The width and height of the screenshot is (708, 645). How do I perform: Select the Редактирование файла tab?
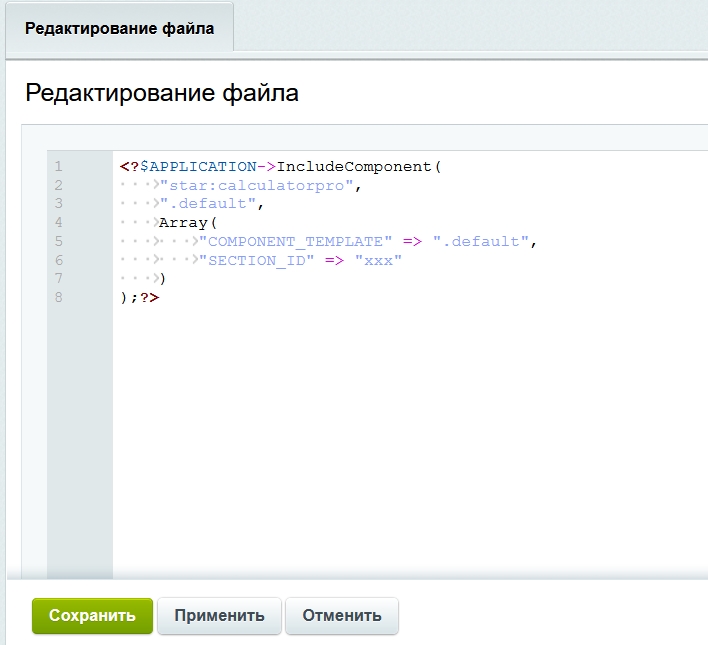pyautogui.click(x=119, y=29)
